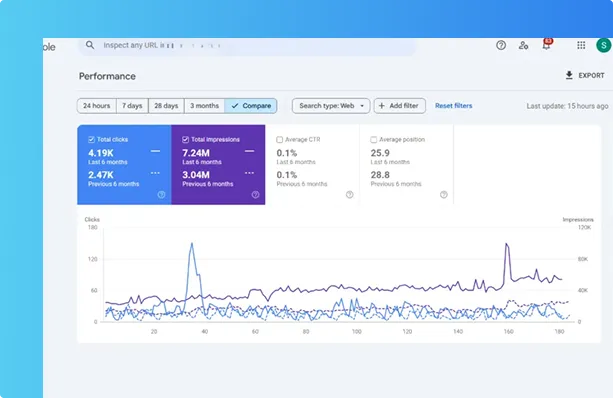The width and height of the screenshot is (613, 398).
Task: Open help icon on Total impressions card
Action: pos(255,194)
